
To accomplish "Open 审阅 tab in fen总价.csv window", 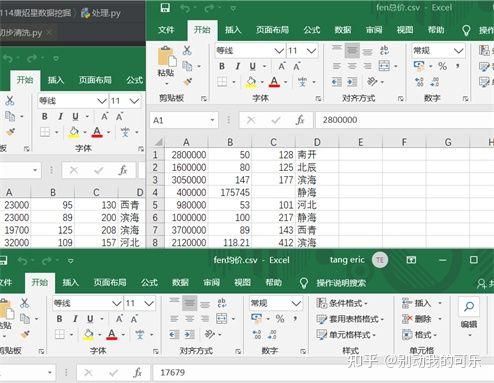I will [374, 30].
